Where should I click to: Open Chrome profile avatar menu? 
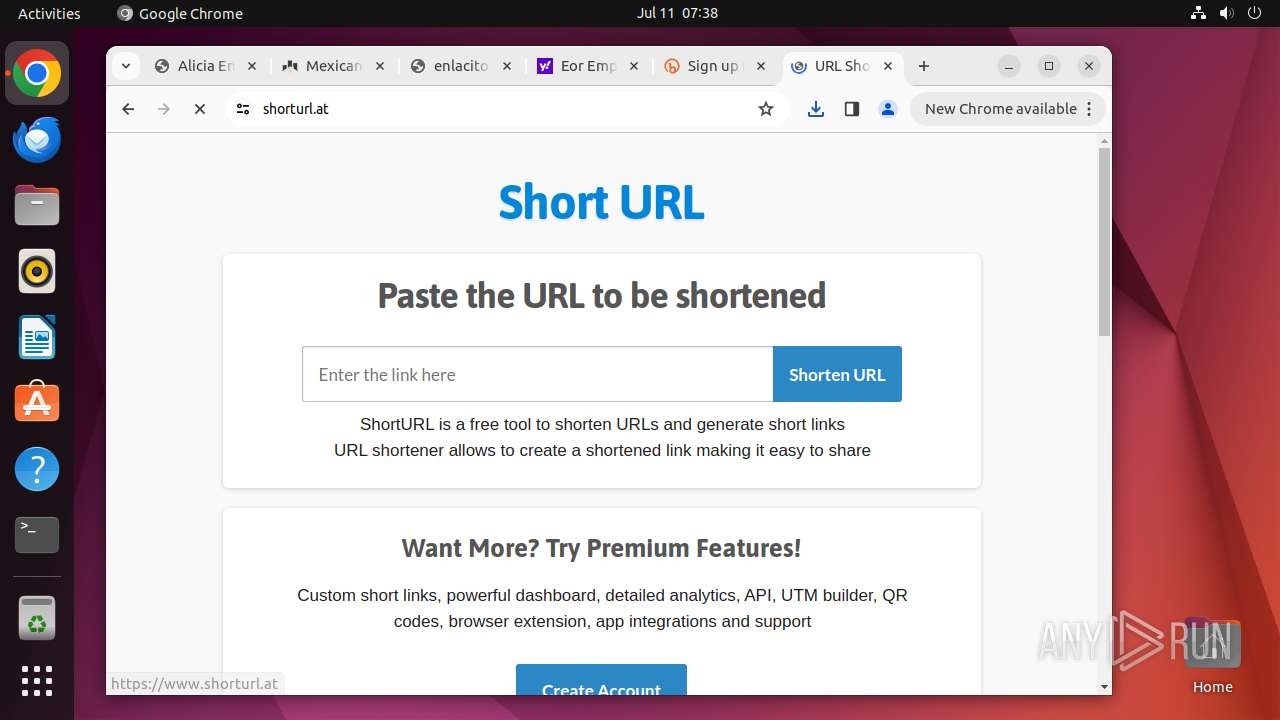pos(888,109)
